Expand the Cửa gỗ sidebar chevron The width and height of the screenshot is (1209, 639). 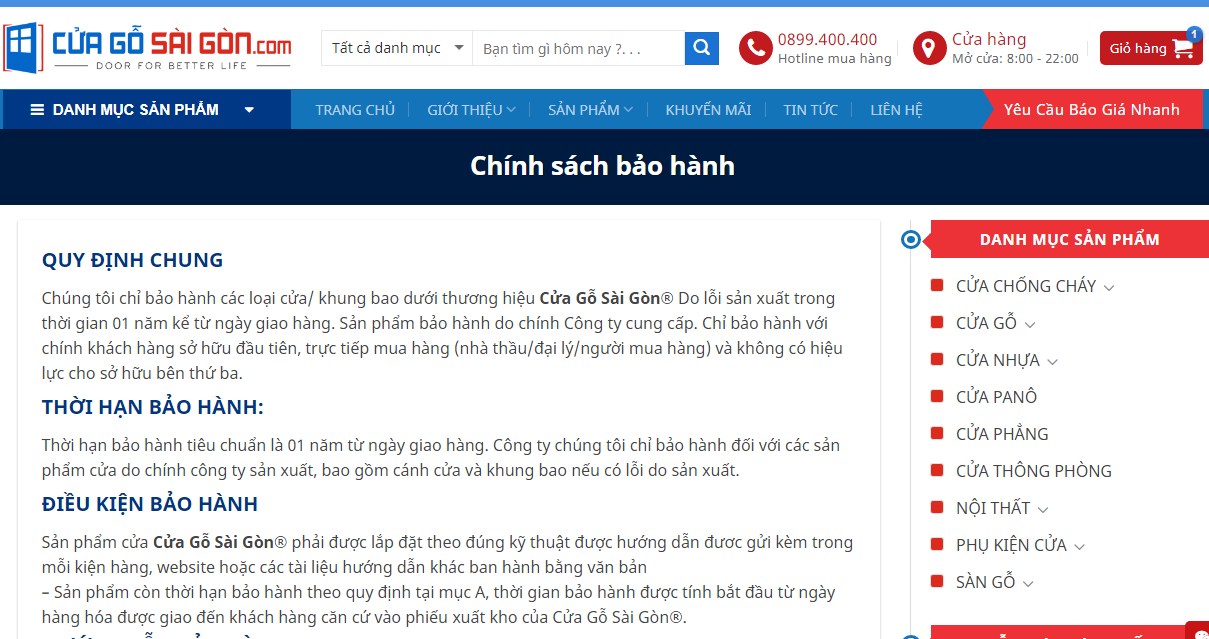(1030, 324)
